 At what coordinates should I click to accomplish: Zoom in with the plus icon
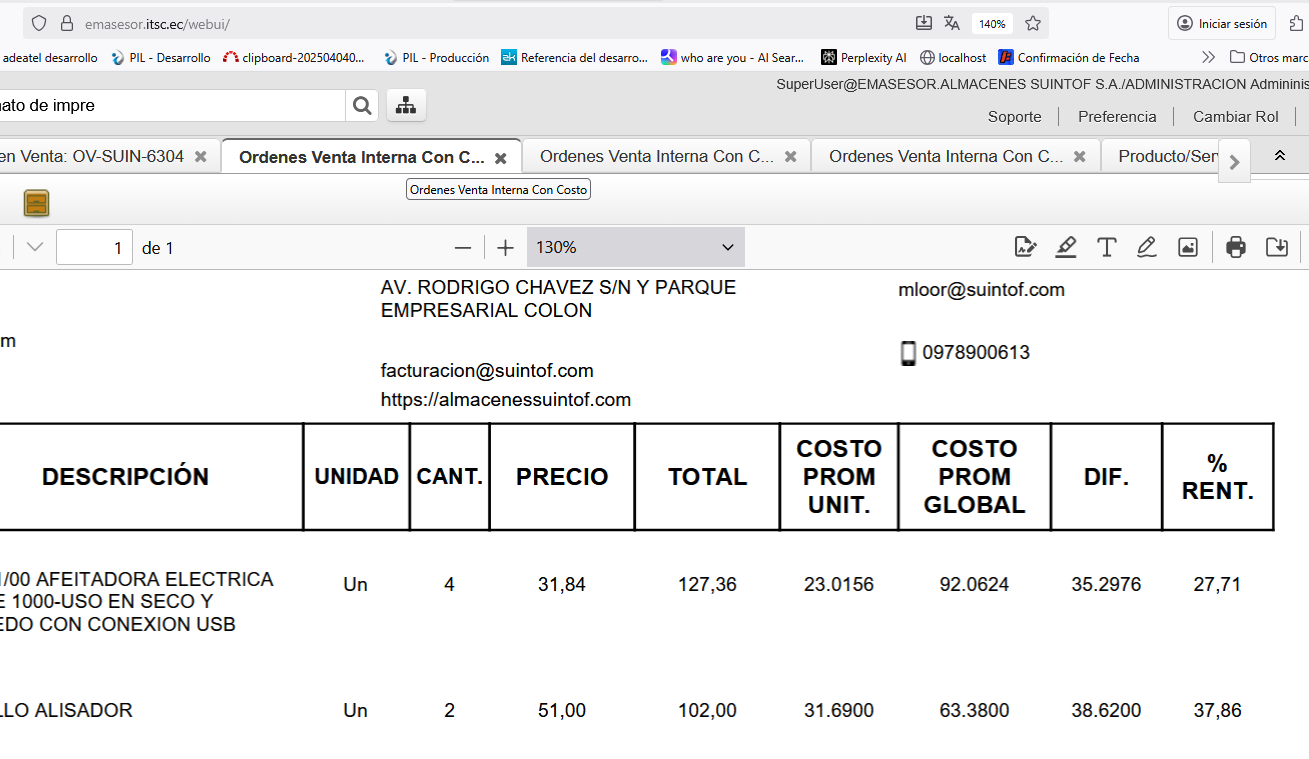point(506,248)
